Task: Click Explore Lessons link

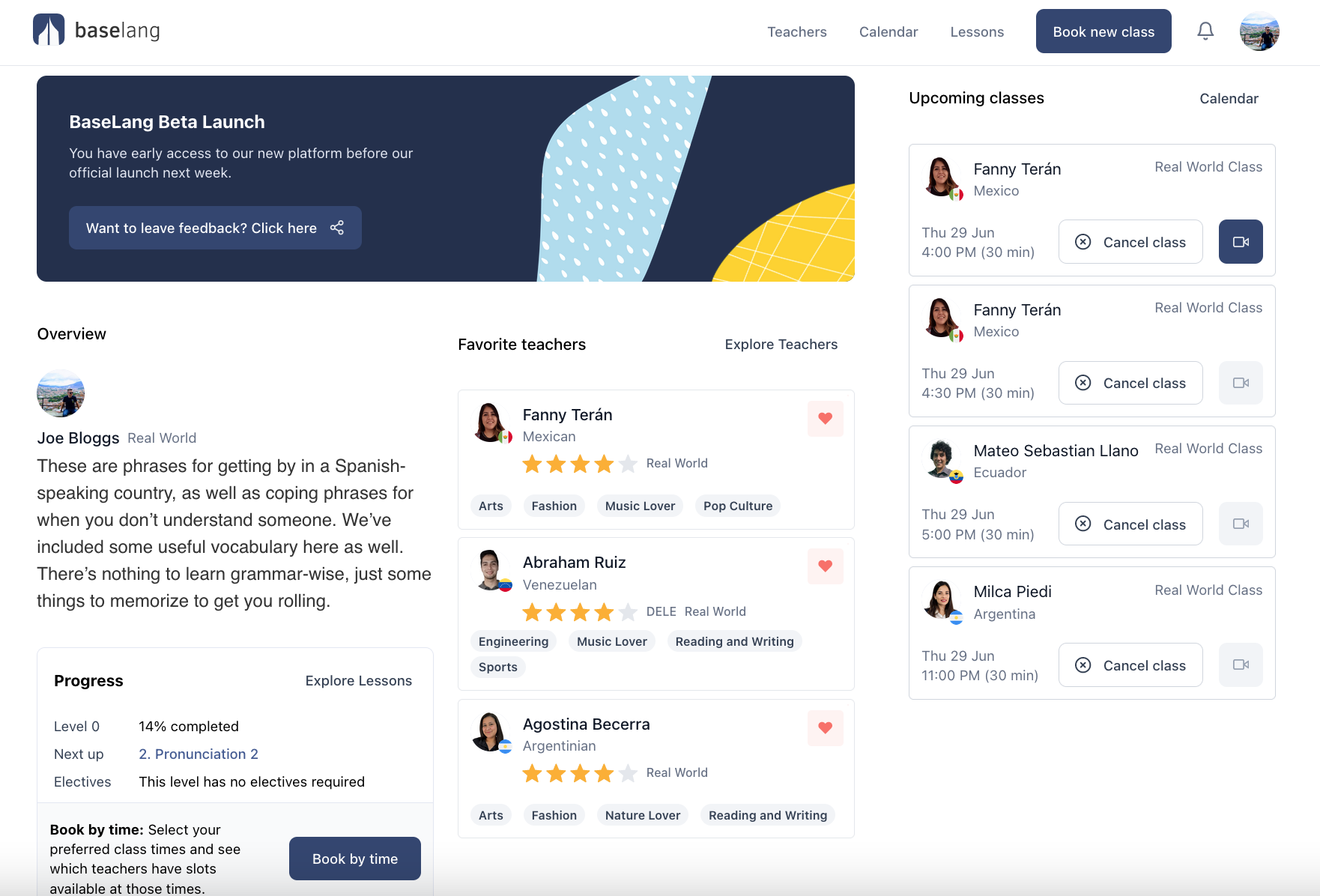Action: coord(359,681)
